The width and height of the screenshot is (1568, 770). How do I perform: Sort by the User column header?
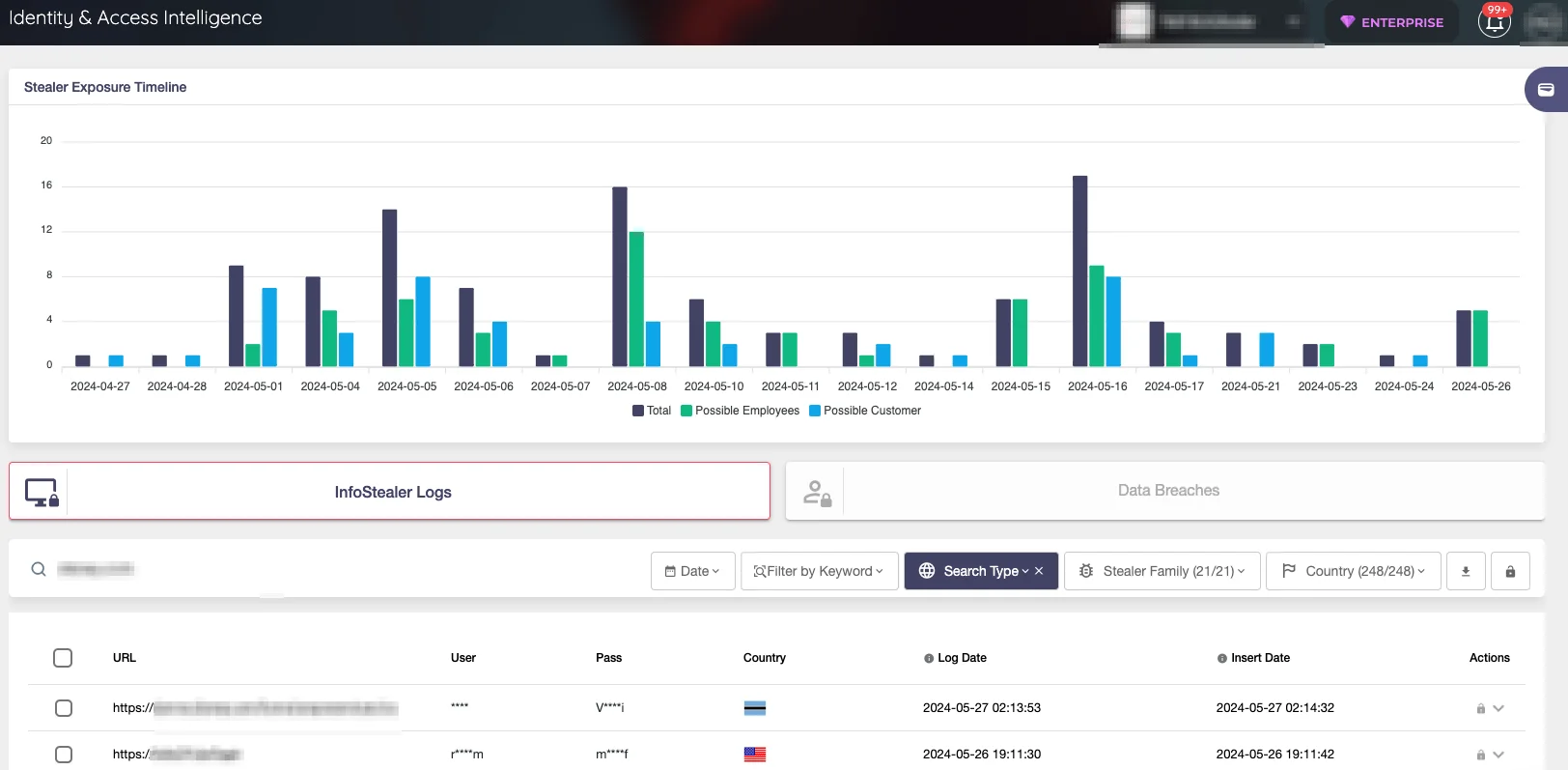463,658
